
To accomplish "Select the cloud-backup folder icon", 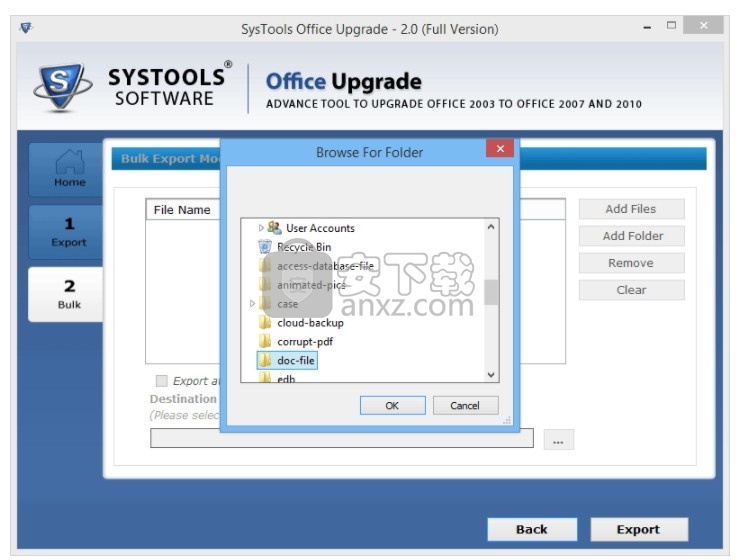I will (x=265, y=322).
